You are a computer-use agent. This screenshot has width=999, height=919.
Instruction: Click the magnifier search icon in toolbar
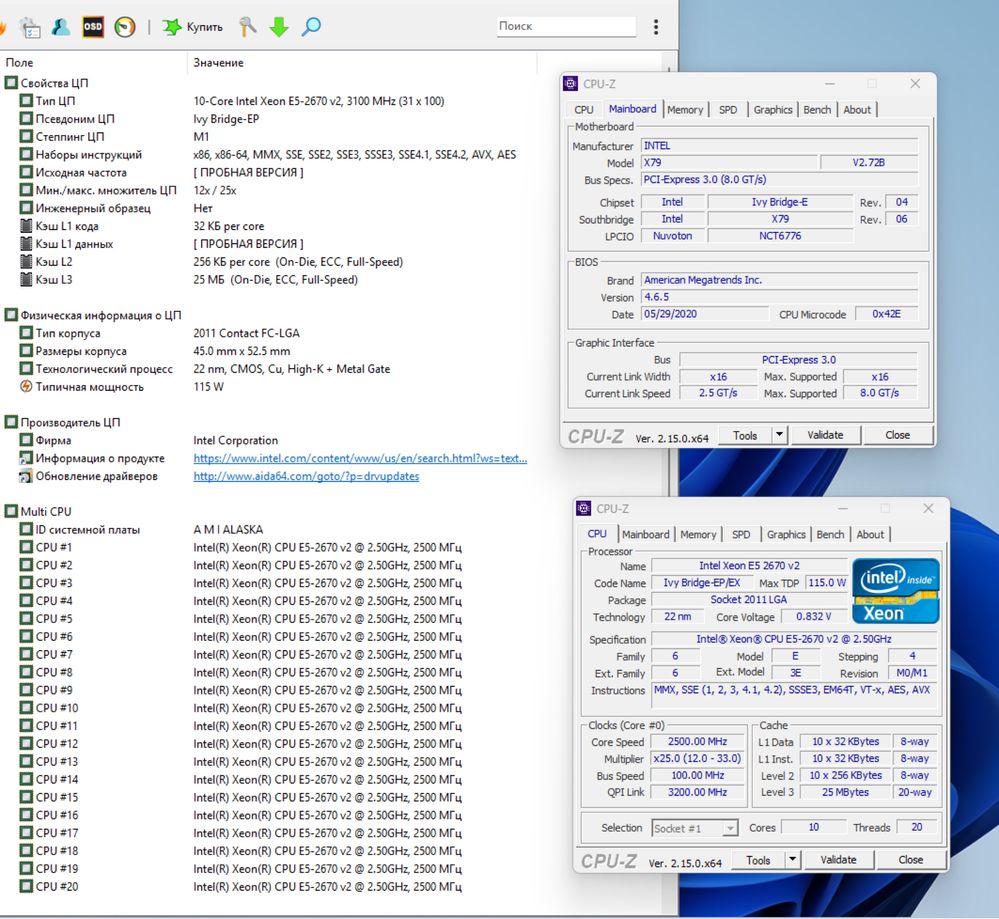tap(311, 27)
